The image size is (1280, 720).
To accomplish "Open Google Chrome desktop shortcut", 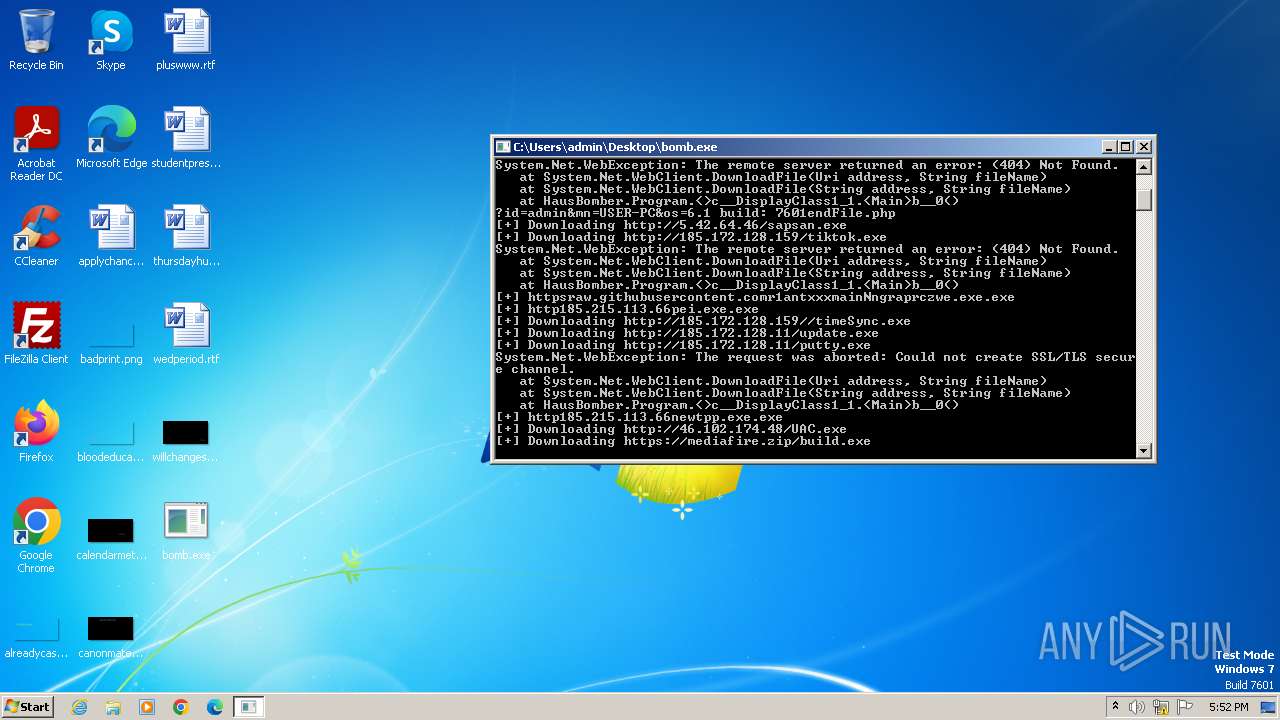I will 36,537.
